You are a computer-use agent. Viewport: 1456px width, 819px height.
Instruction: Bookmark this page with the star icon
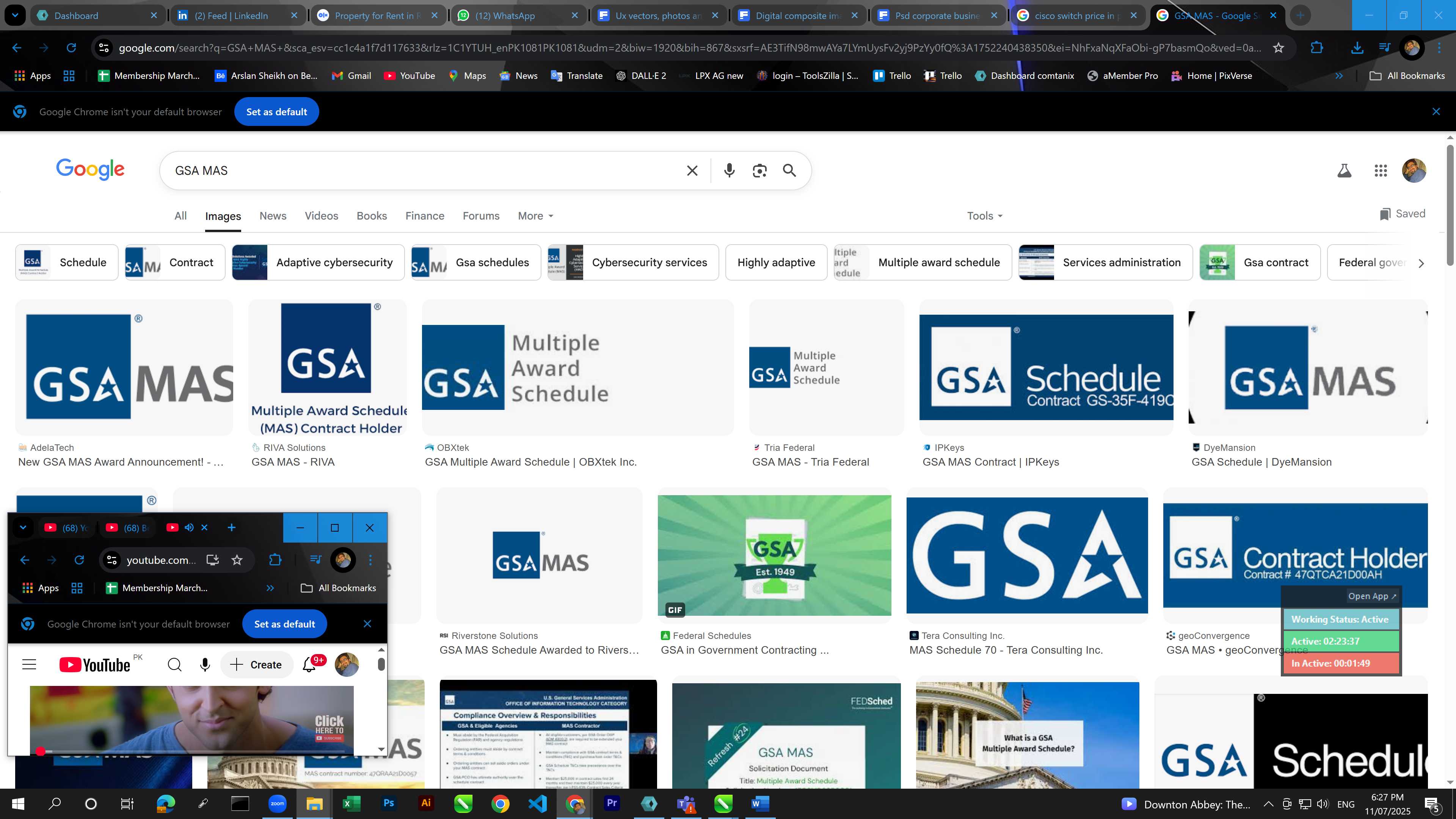1279,48
